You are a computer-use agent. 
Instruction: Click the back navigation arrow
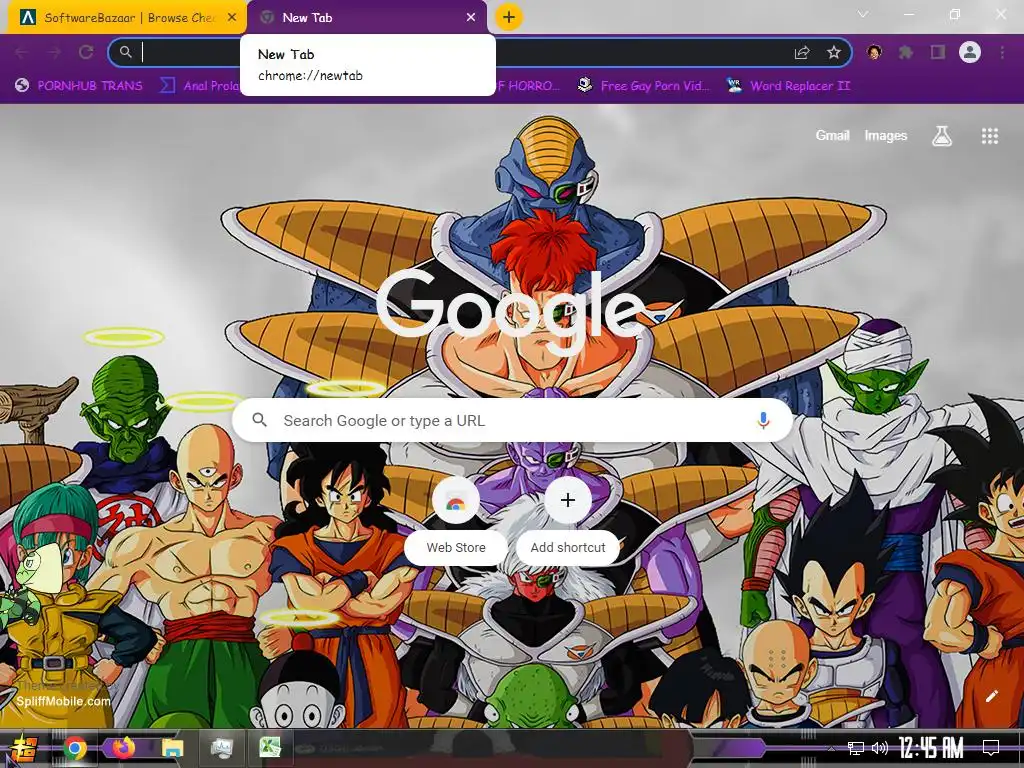coord(22,53)
